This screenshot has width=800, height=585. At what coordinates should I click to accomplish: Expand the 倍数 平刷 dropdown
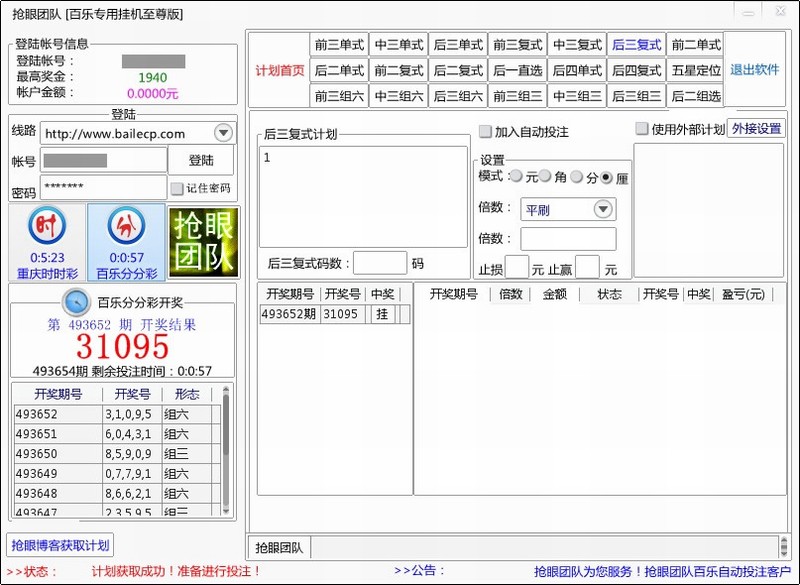click(x=603, y=209)
